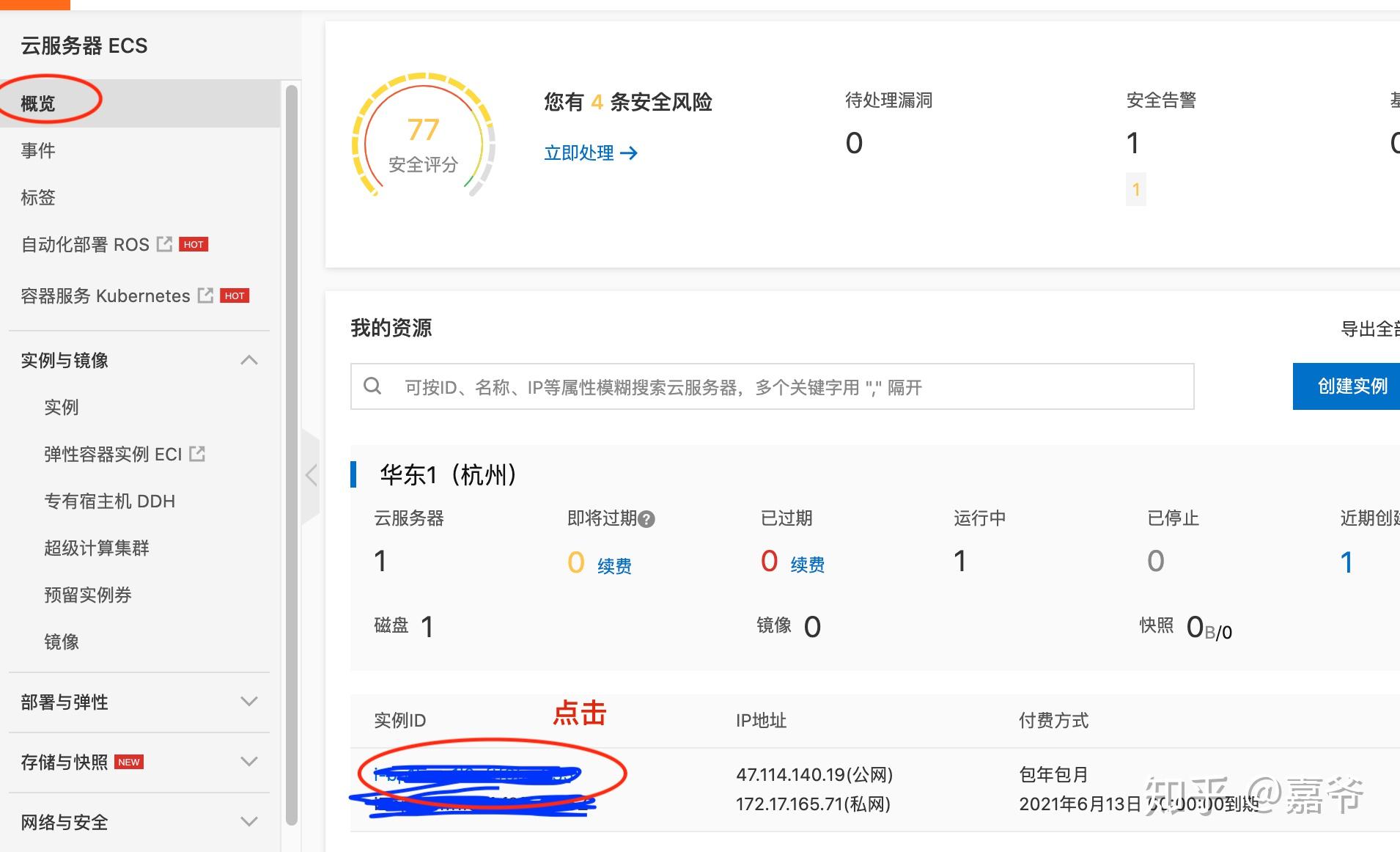Open 标签 in the sidebar
Image resolution: width=1400 pixels, height=852 pixels.
point(38,197)
